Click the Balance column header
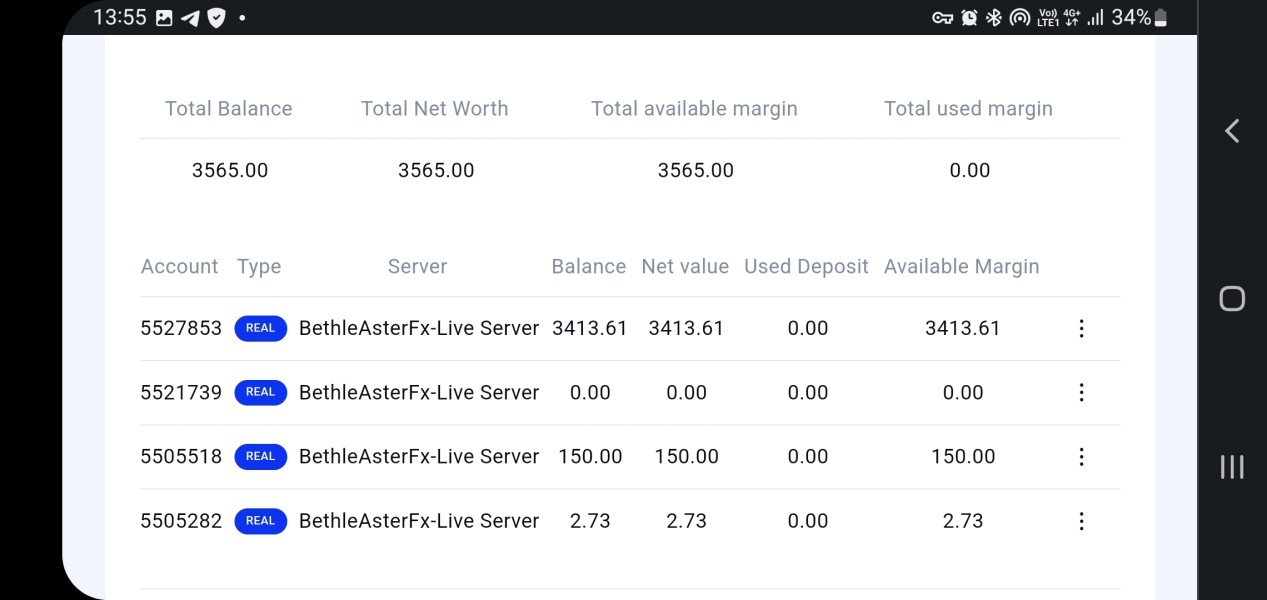Image resolution: width=1267 pixels, height=600 pixels. pos(588,266)
